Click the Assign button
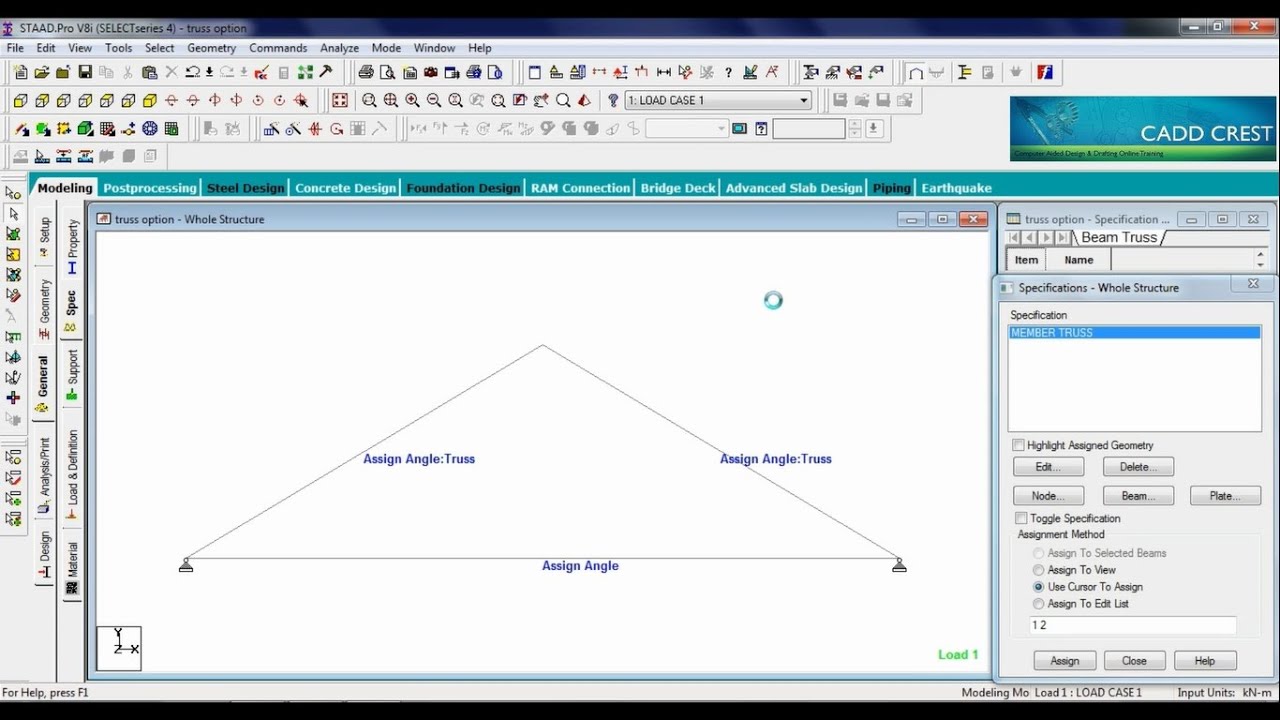 [1064, 661]
